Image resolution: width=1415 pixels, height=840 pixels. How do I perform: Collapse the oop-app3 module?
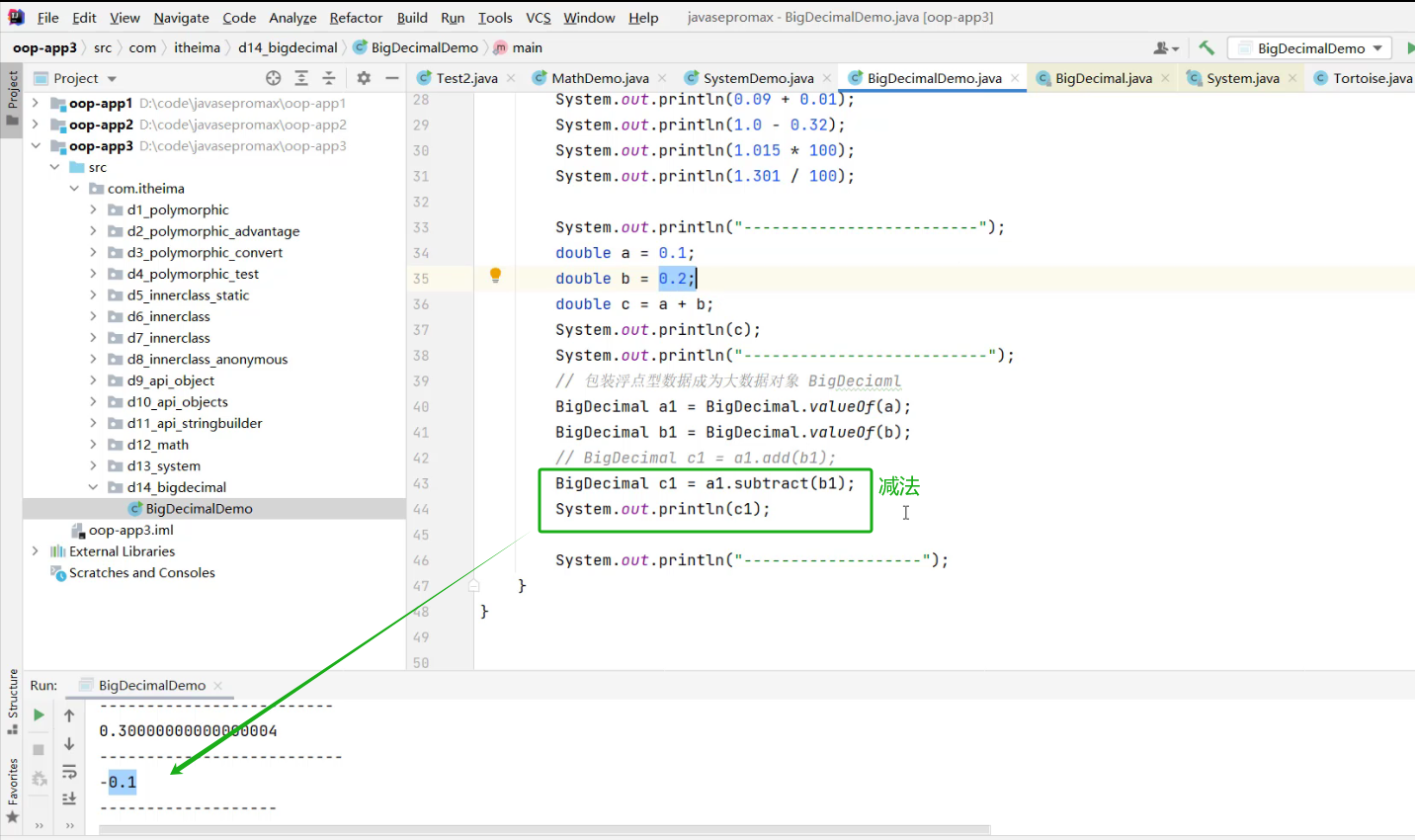coord(36,145)
